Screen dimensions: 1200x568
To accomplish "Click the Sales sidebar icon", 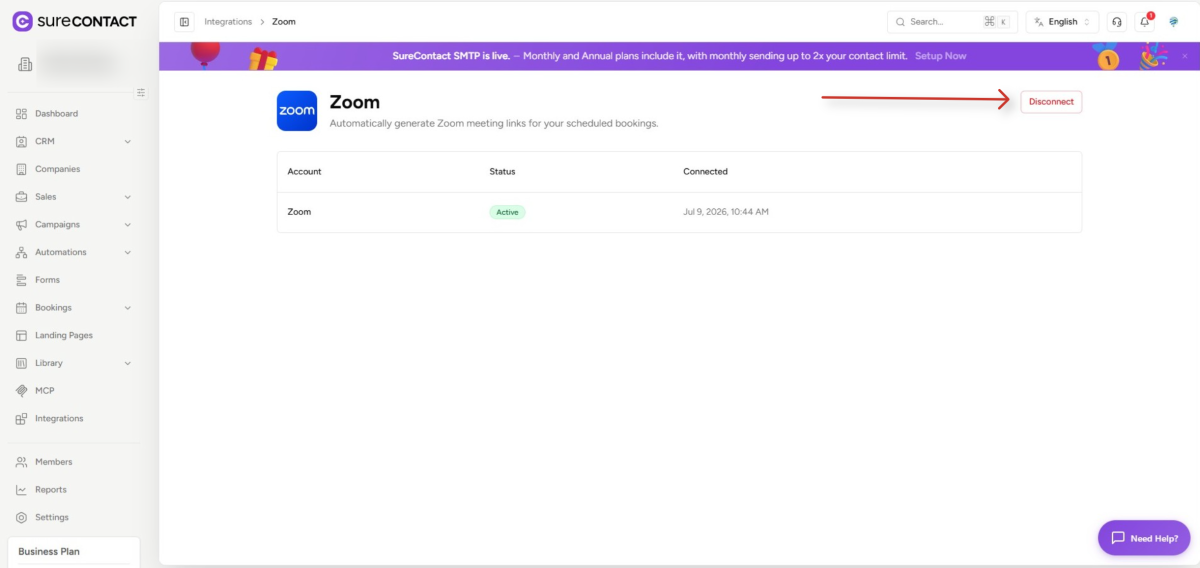I will [x=21, y=197].
